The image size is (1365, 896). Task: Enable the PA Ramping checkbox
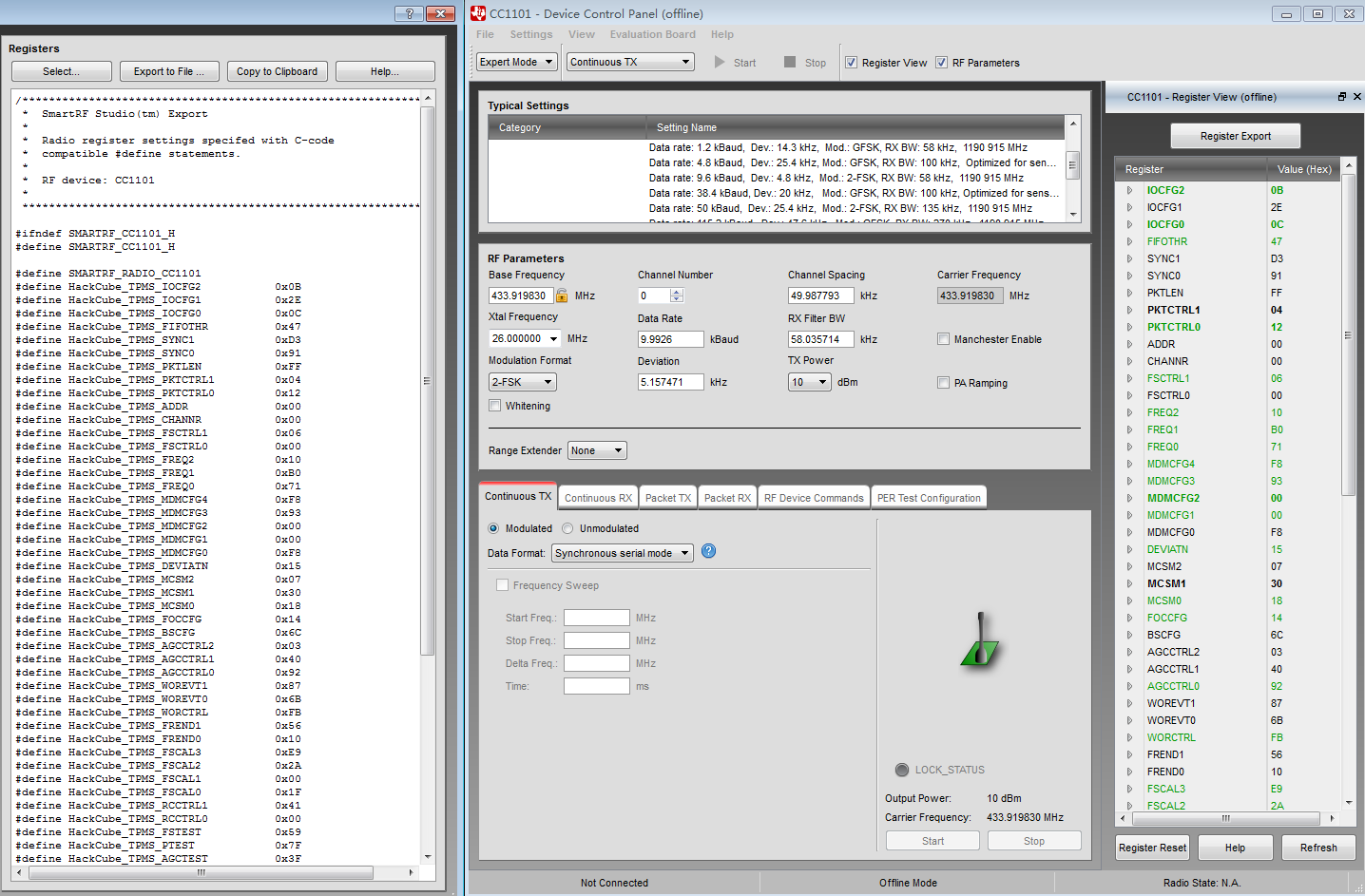point(943,383)
